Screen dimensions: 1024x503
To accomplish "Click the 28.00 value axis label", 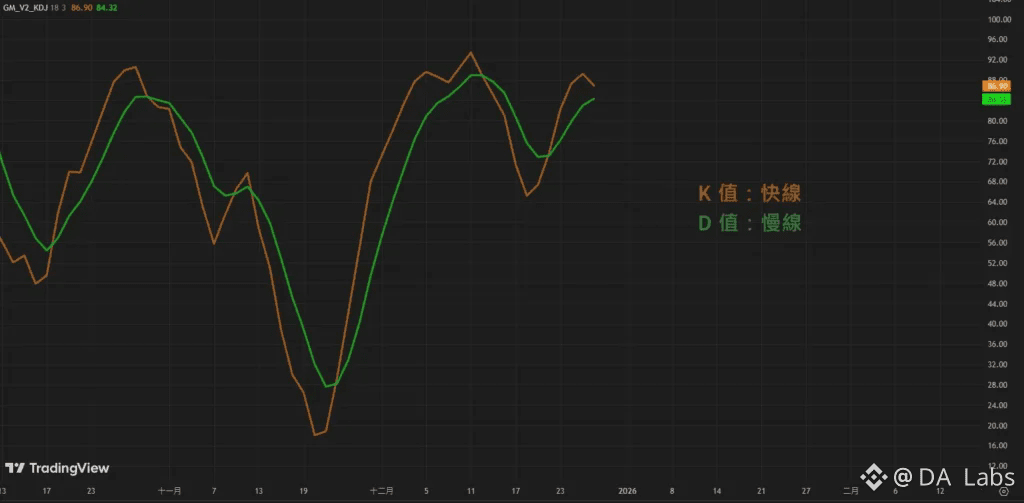I will (999, 385).
